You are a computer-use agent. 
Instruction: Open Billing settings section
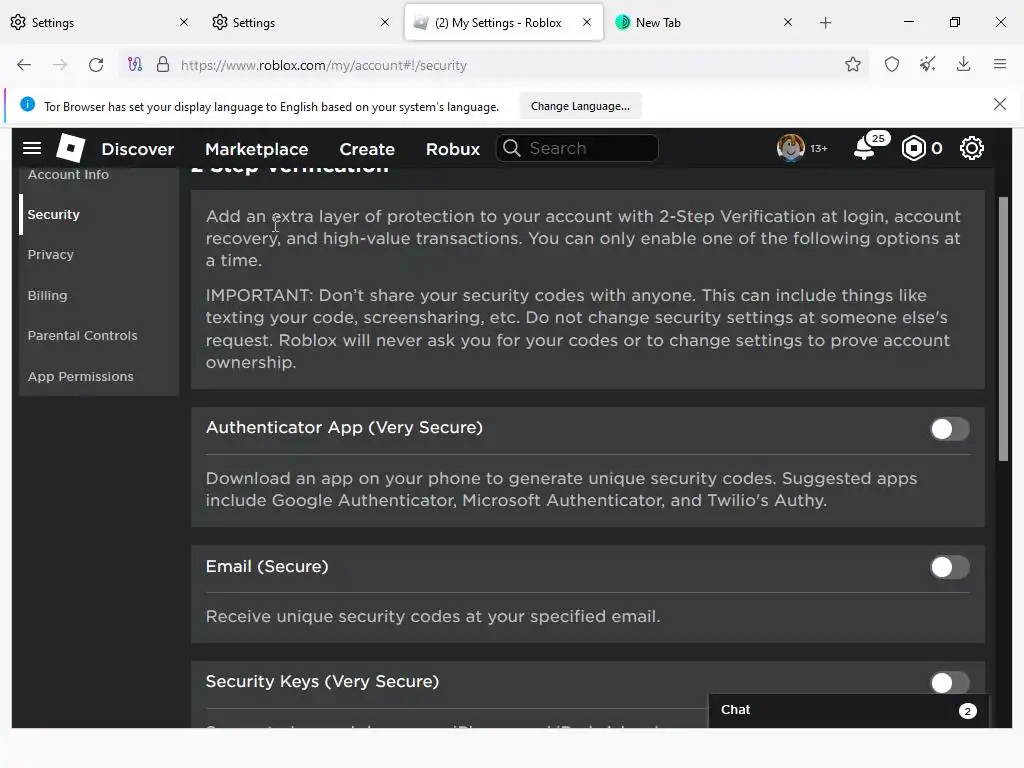[x=47, y=295]
